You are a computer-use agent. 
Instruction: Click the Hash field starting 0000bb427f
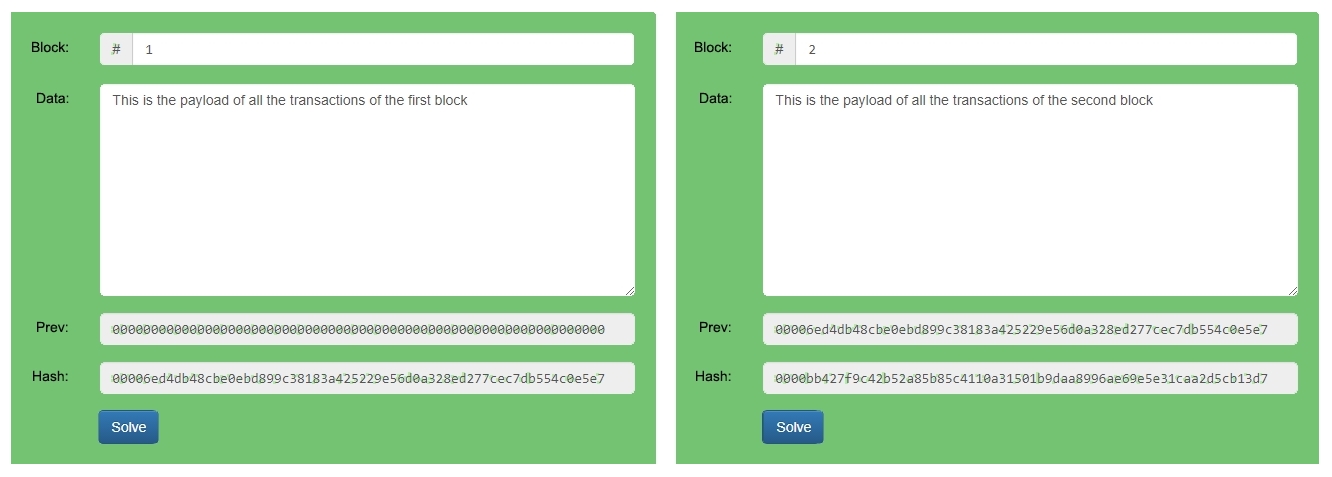(1030, 378)
